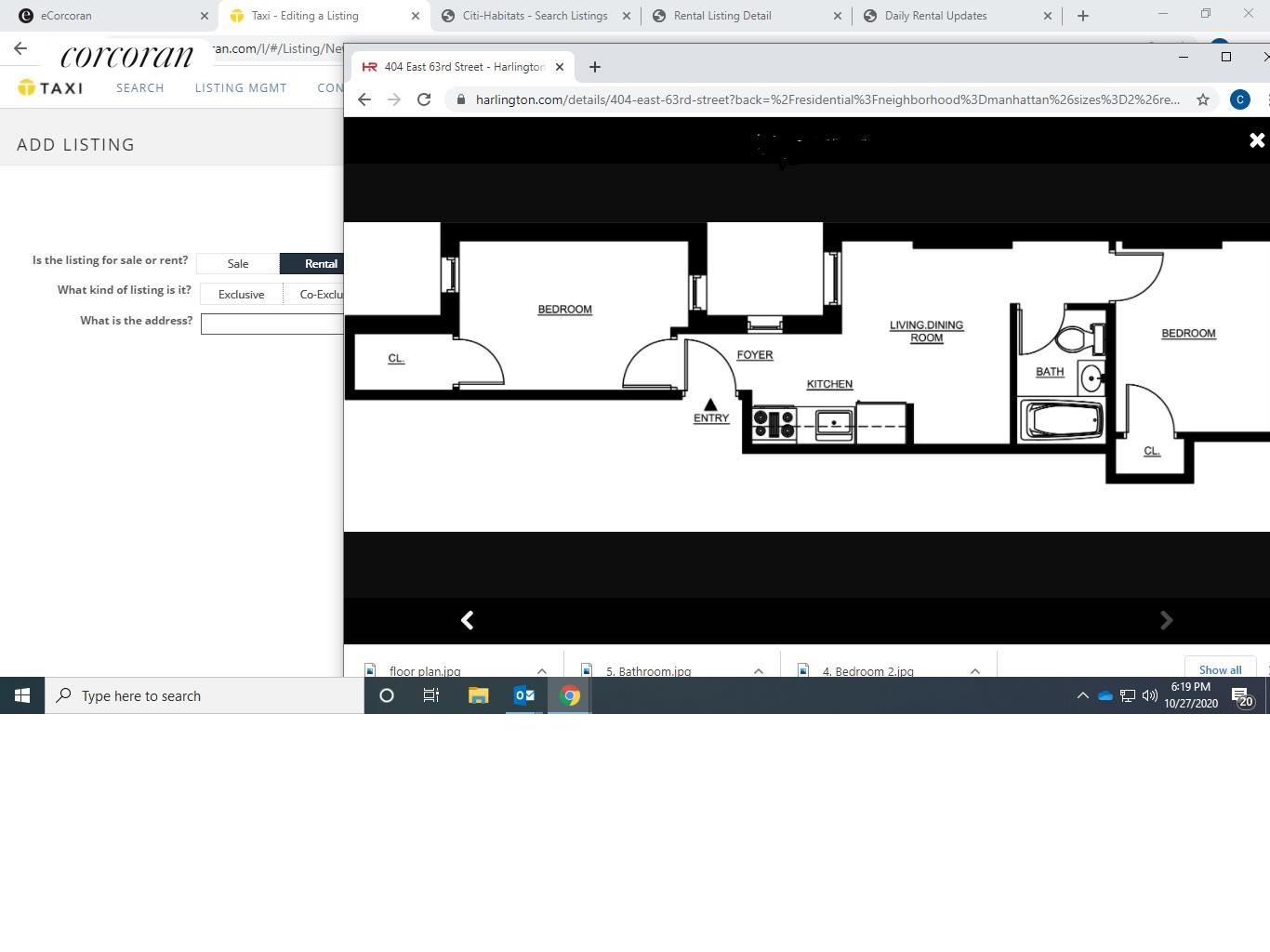Reload the Harlington page
The height and width of the screenshot is (952, 1270).
424,99
